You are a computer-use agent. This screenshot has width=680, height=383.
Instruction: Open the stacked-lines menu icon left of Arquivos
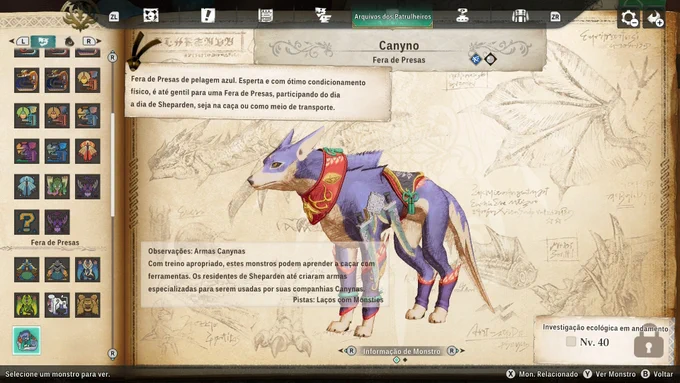[323, 16]
